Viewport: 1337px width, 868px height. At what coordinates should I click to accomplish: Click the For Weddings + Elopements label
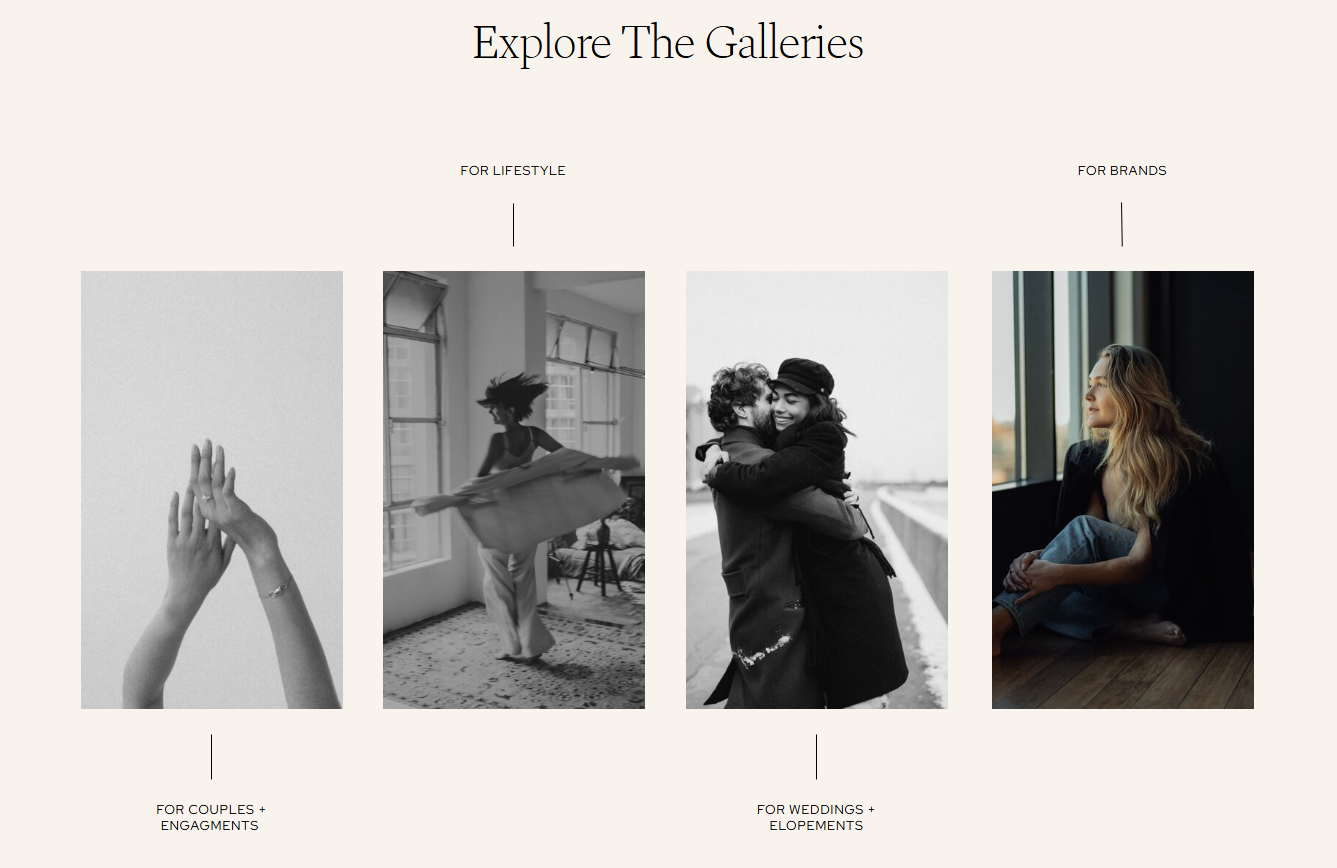point(816,817)
